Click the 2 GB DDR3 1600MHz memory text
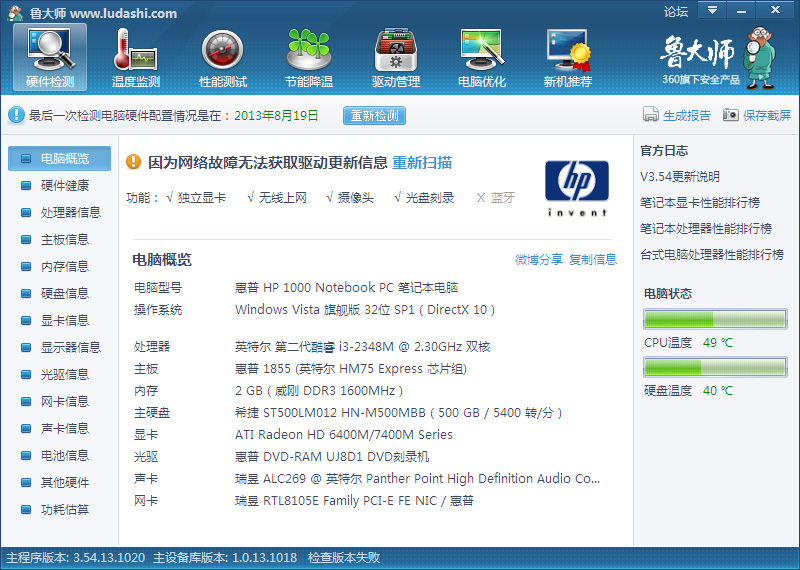Viewport: 800px width, 570px height. click(x=319, y=391)
